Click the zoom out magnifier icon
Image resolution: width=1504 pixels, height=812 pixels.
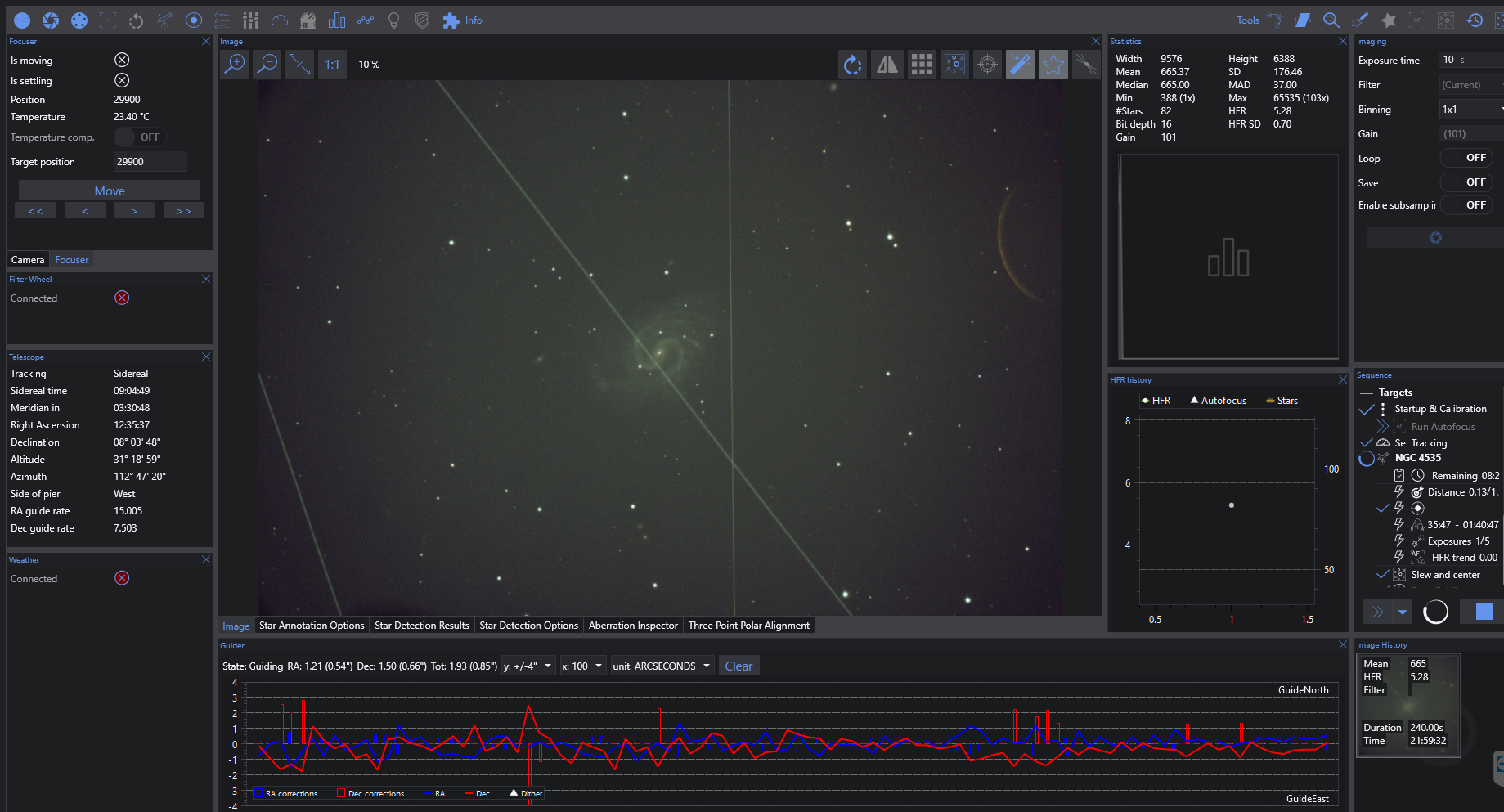(x=267, y=64)
